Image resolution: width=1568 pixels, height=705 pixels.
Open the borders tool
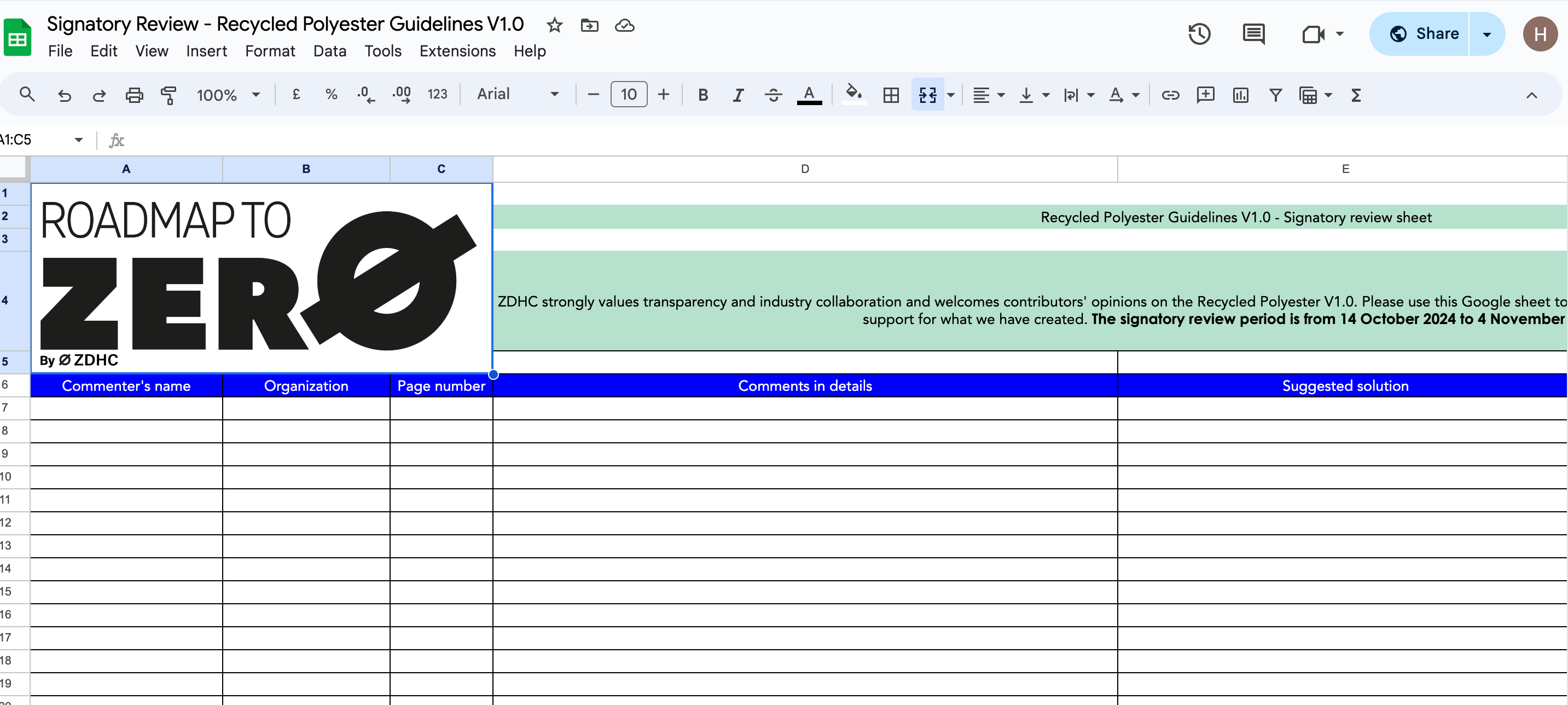click(x=891, y=94)
